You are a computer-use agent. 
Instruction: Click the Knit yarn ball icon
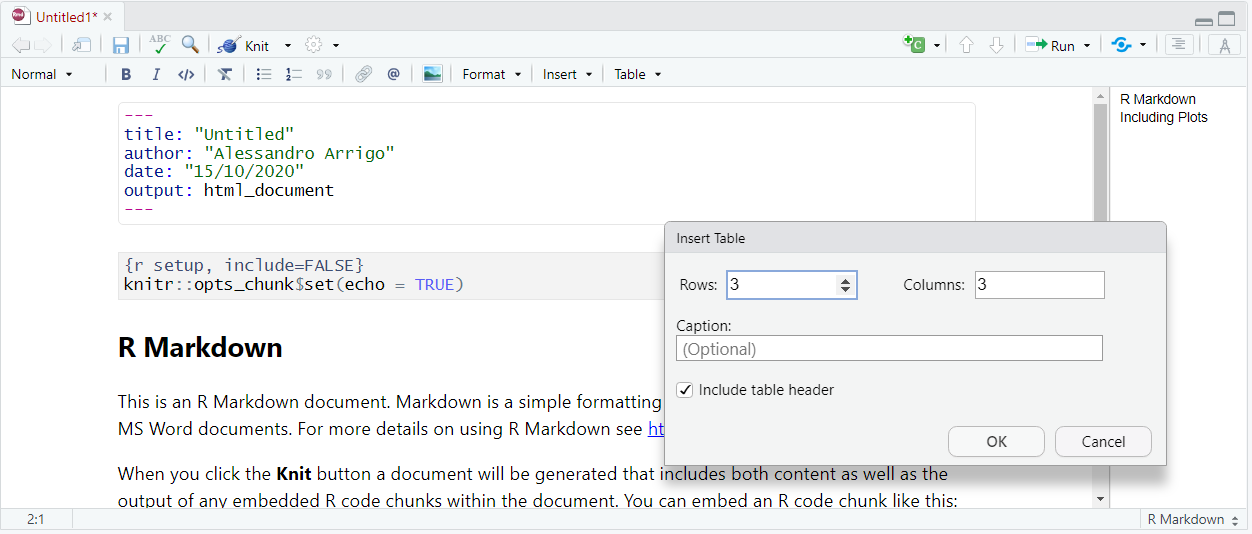(229, 45)
